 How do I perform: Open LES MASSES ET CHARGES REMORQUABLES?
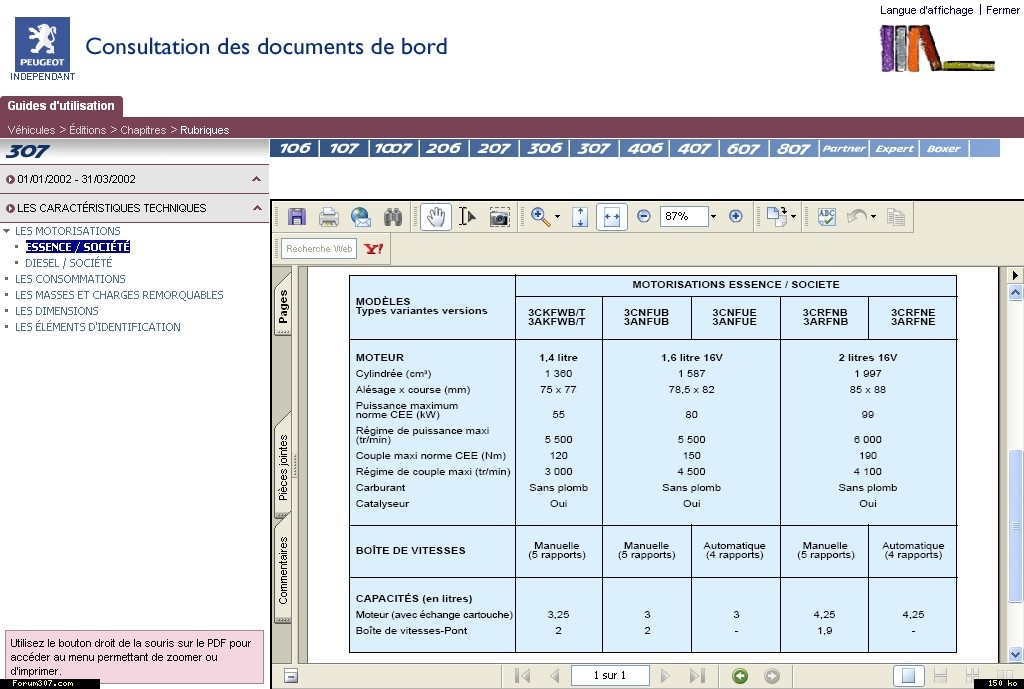(119, 295)
